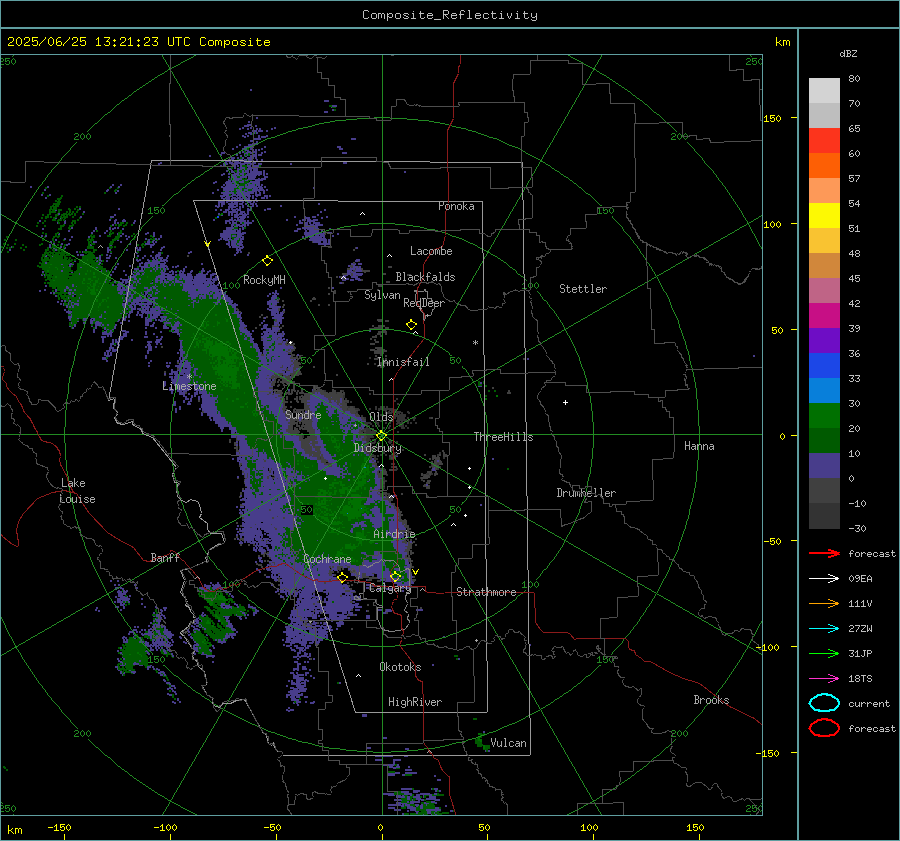Click the yellow diamond marker above Calgary
The image size is (900, 841).
[x=395, y=576]
